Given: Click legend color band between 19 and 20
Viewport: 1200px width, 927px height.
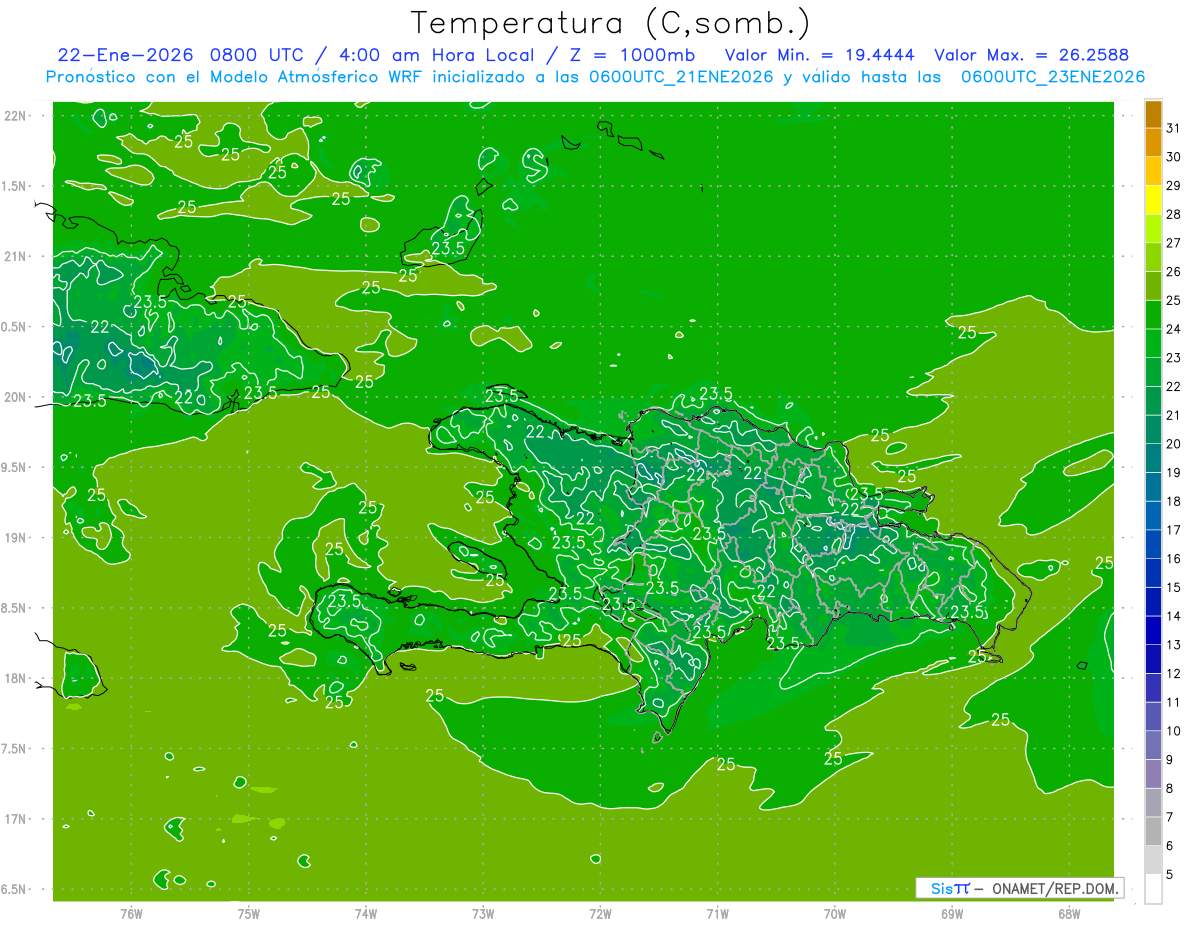Looking at the screenshot, I should [1153, 458].
